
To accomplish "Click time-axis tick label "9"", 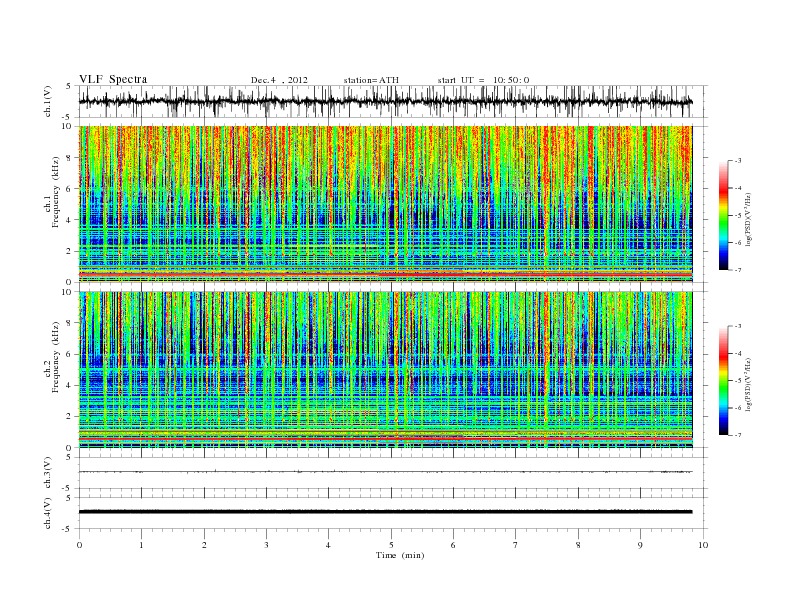I will point(640,545).
